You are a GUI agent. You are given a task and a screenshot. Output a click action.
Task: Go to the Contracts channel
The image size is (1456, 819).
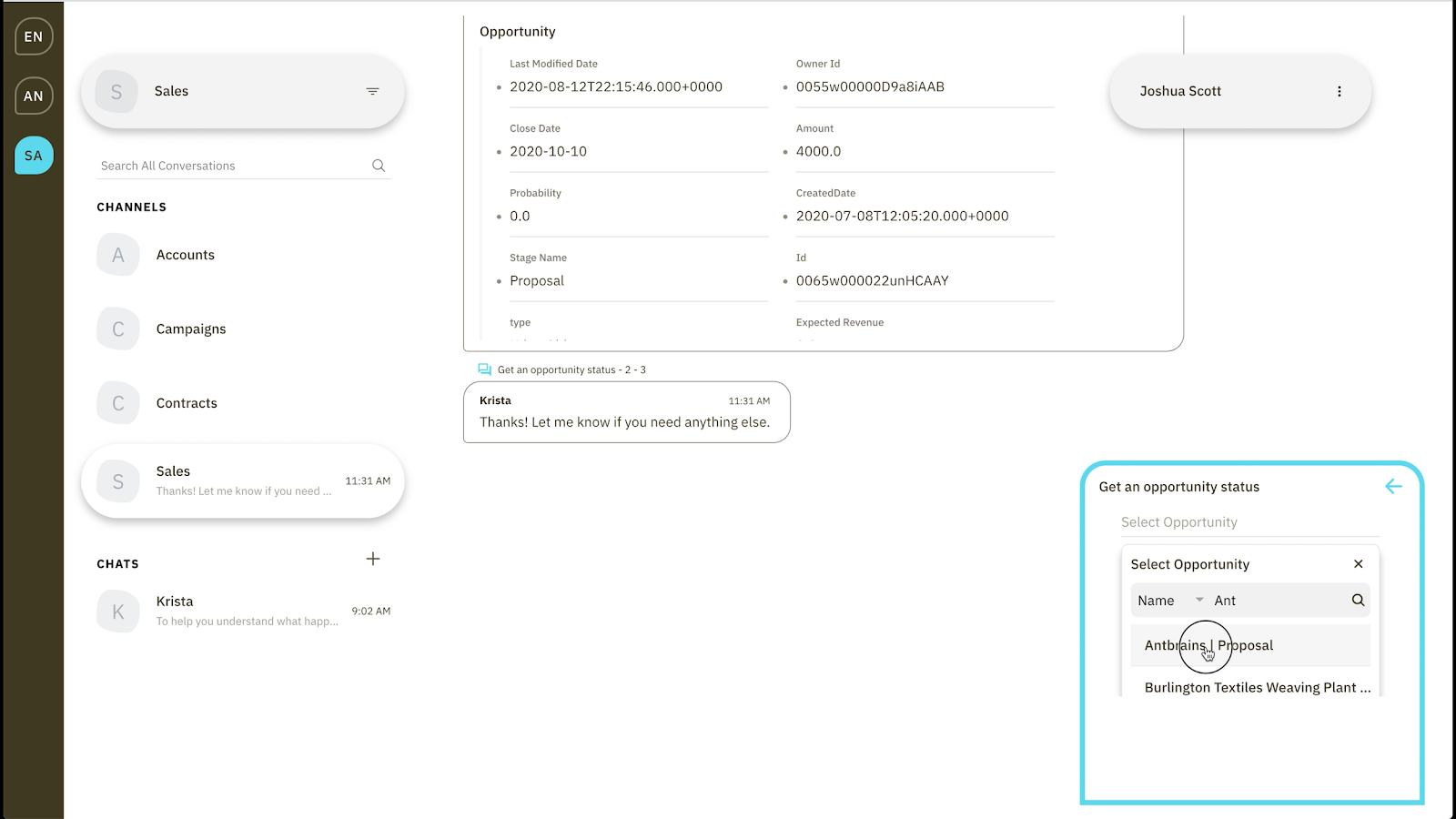click(x=187, y=403)
